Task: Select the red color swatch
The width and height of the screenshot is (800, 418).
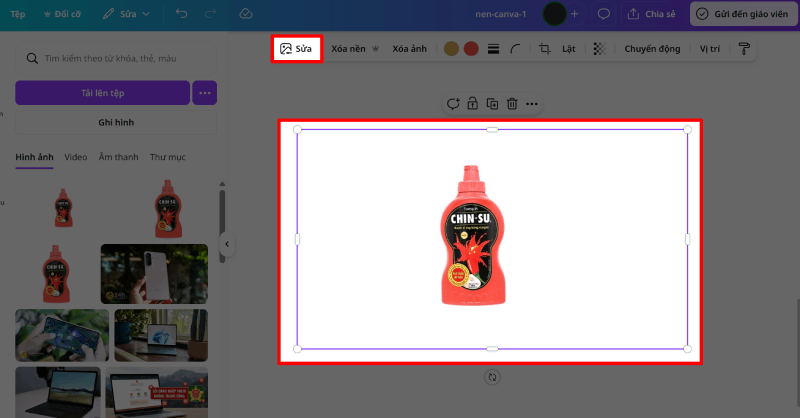Action: coord(471,48)
